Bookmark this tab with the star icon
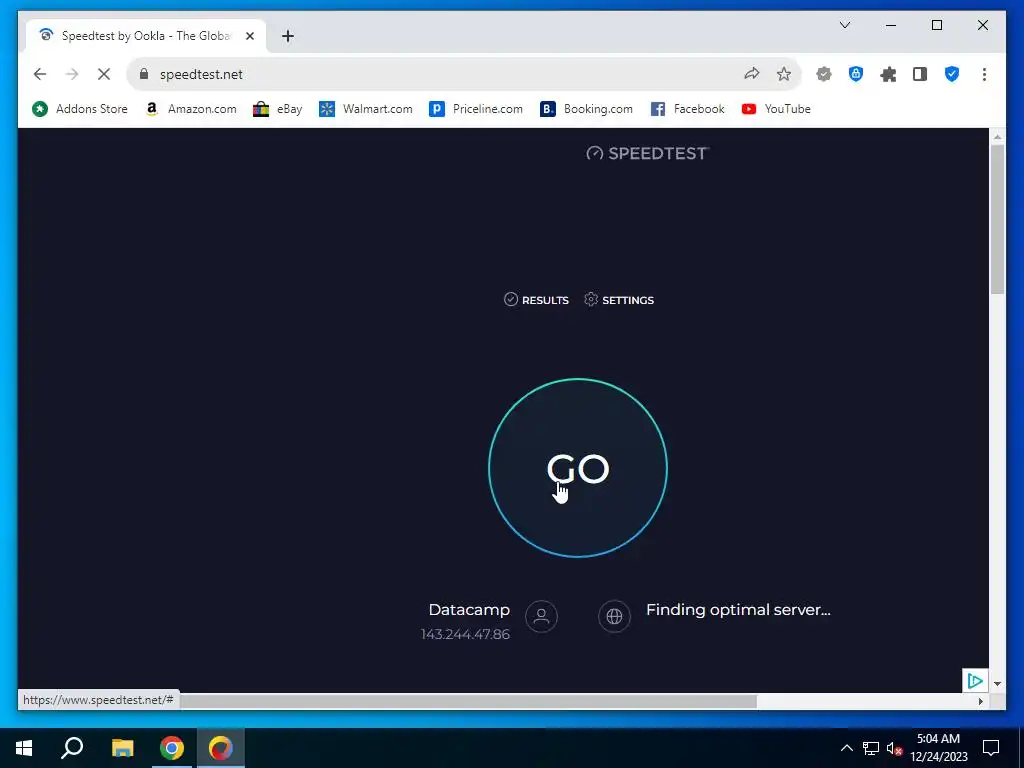Viewport: 1024px width, 768px height. pos(784,74)
